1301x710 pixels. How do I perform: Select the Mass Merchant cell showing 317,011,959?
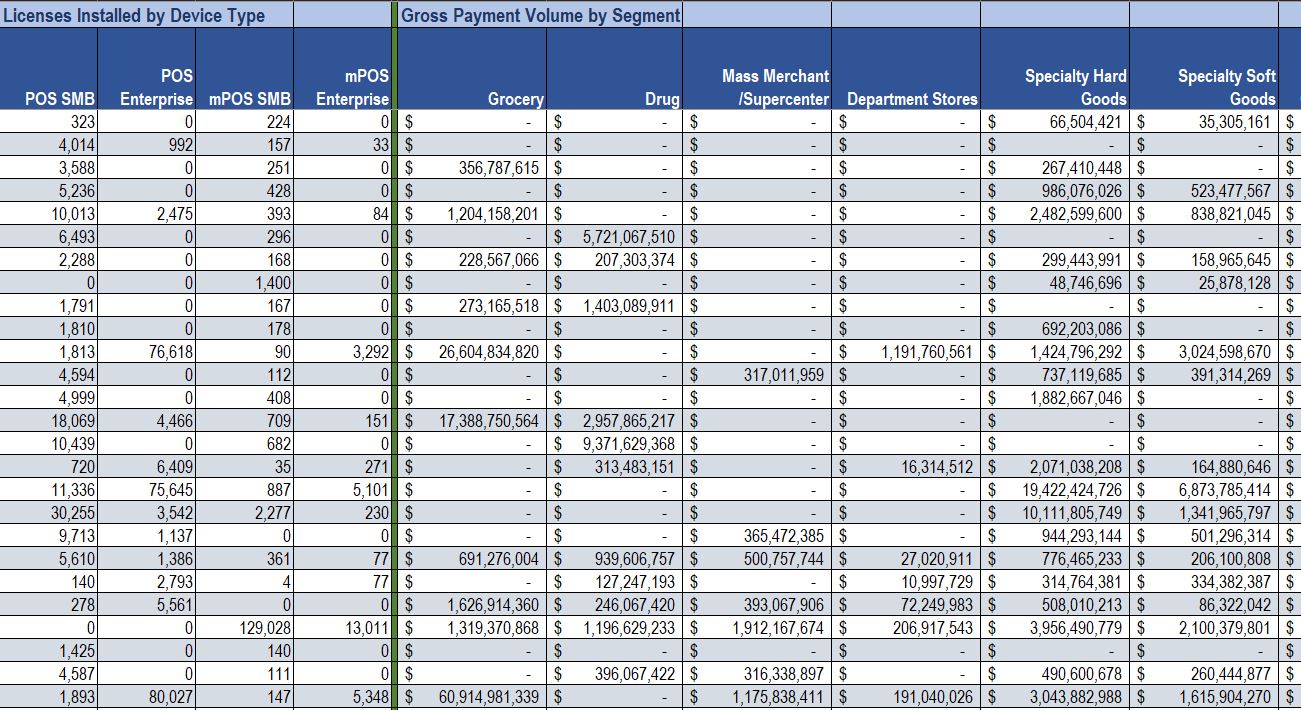click(770, 374)
